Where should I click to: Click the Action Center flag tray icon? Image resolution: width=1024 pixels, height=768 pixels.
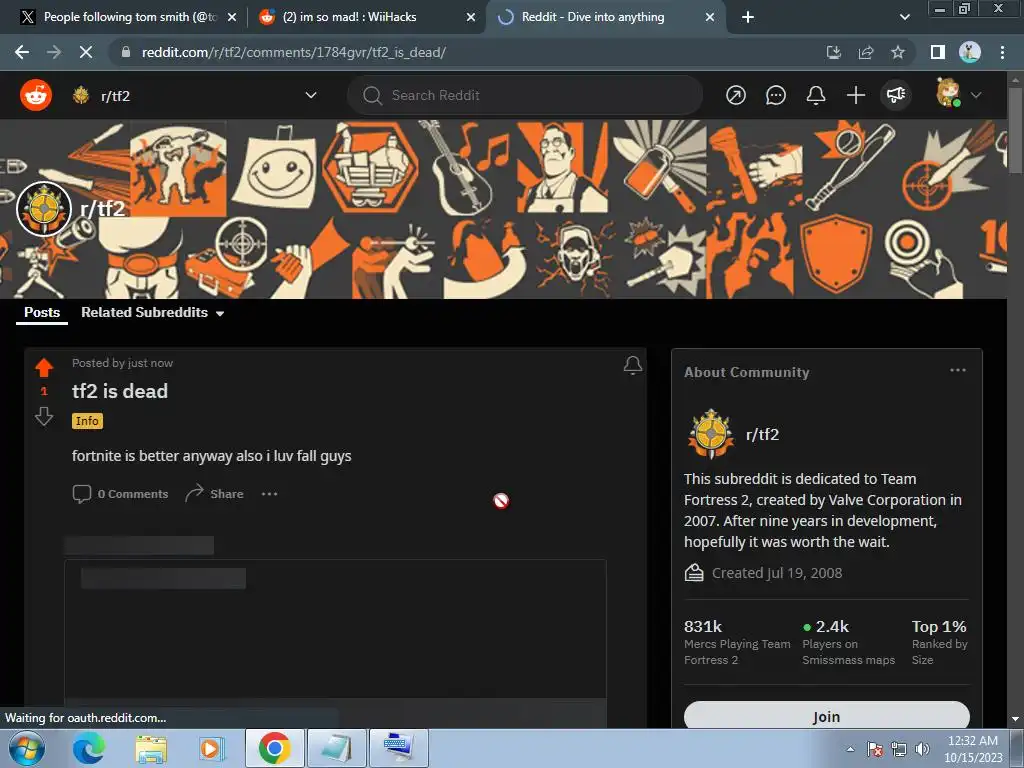tap(875, 749)
